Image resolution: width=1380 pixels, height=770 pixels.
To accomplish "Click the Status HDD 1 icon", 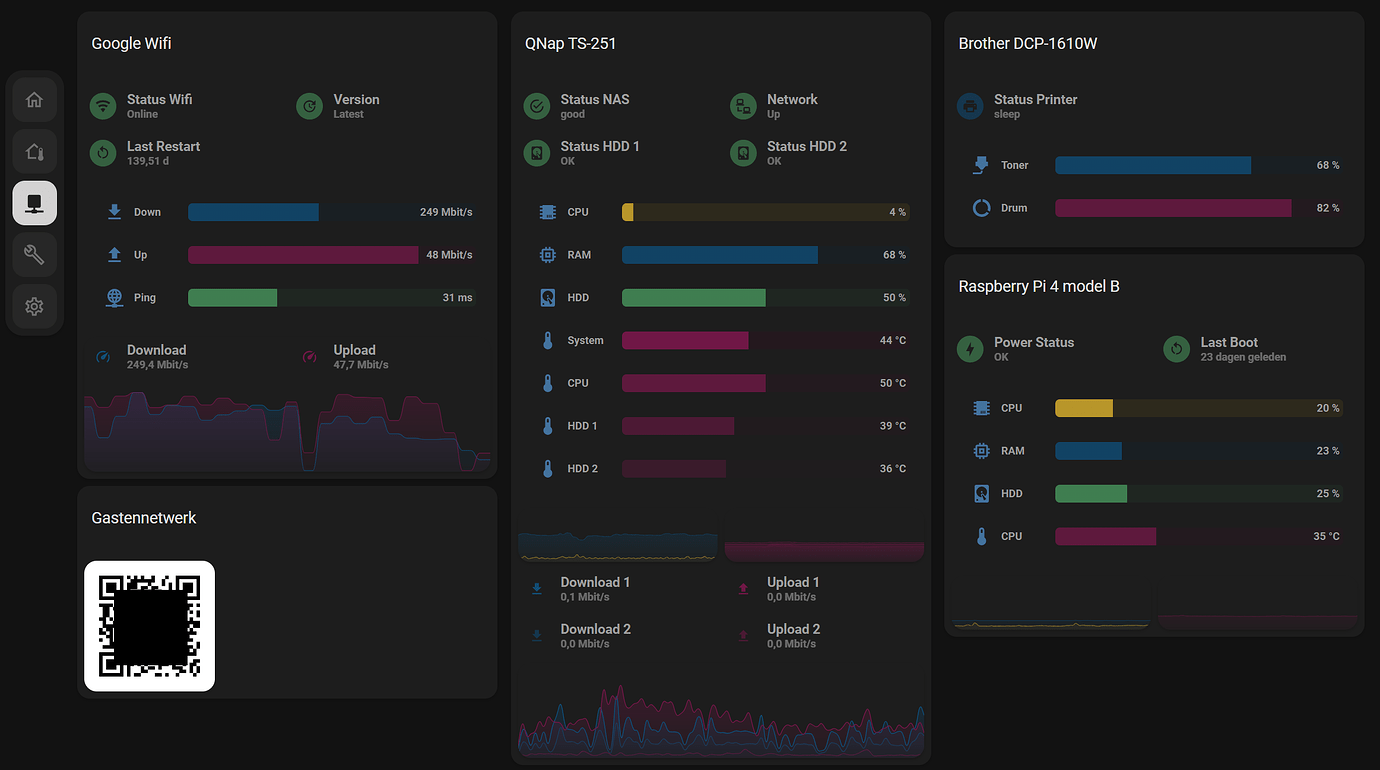I will pos(536,152).
